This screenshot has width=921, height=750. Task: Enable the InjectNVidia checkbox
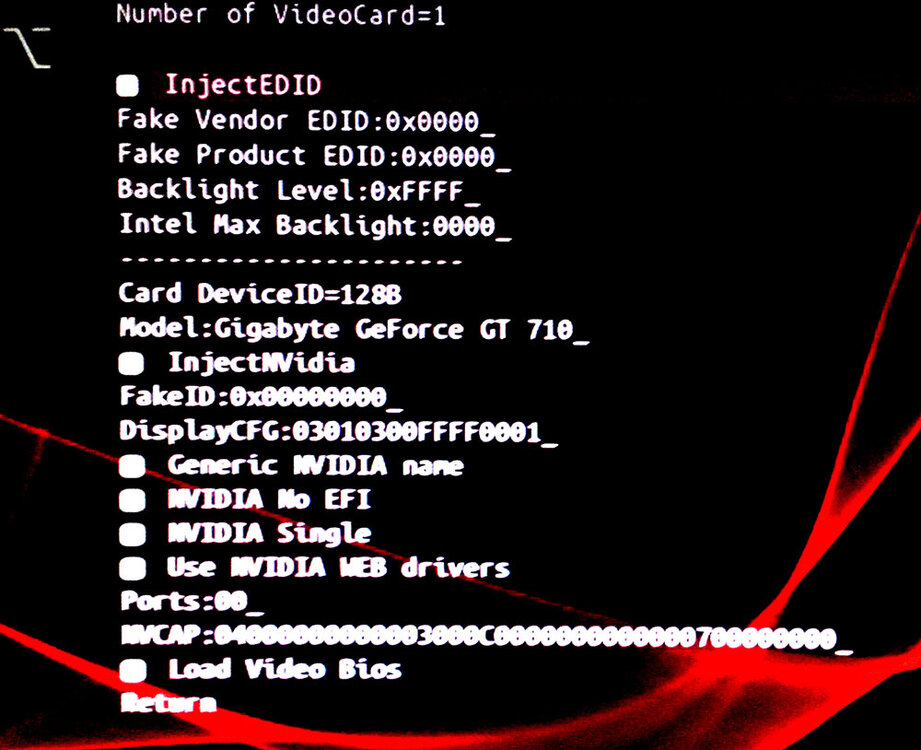(130, 364)
